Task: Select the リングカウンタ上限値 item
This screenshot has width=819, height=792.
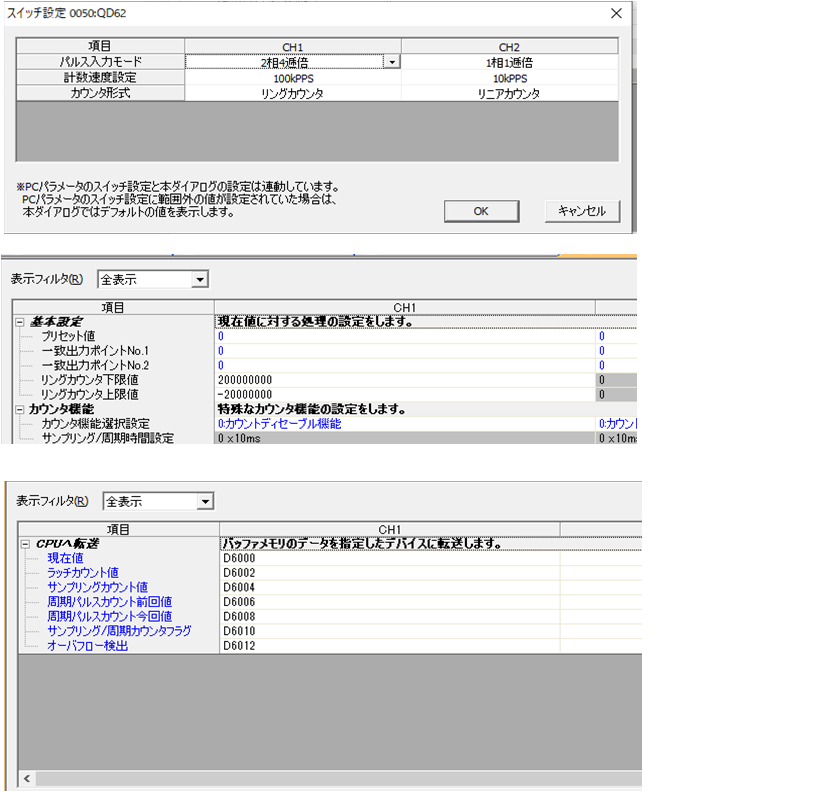Action: click(89, 394)
